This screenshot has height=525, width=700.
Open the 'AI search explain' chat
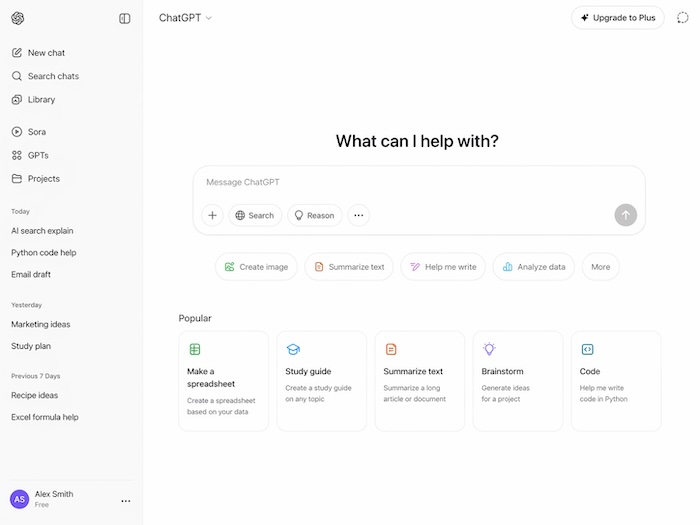pos(42,231)
